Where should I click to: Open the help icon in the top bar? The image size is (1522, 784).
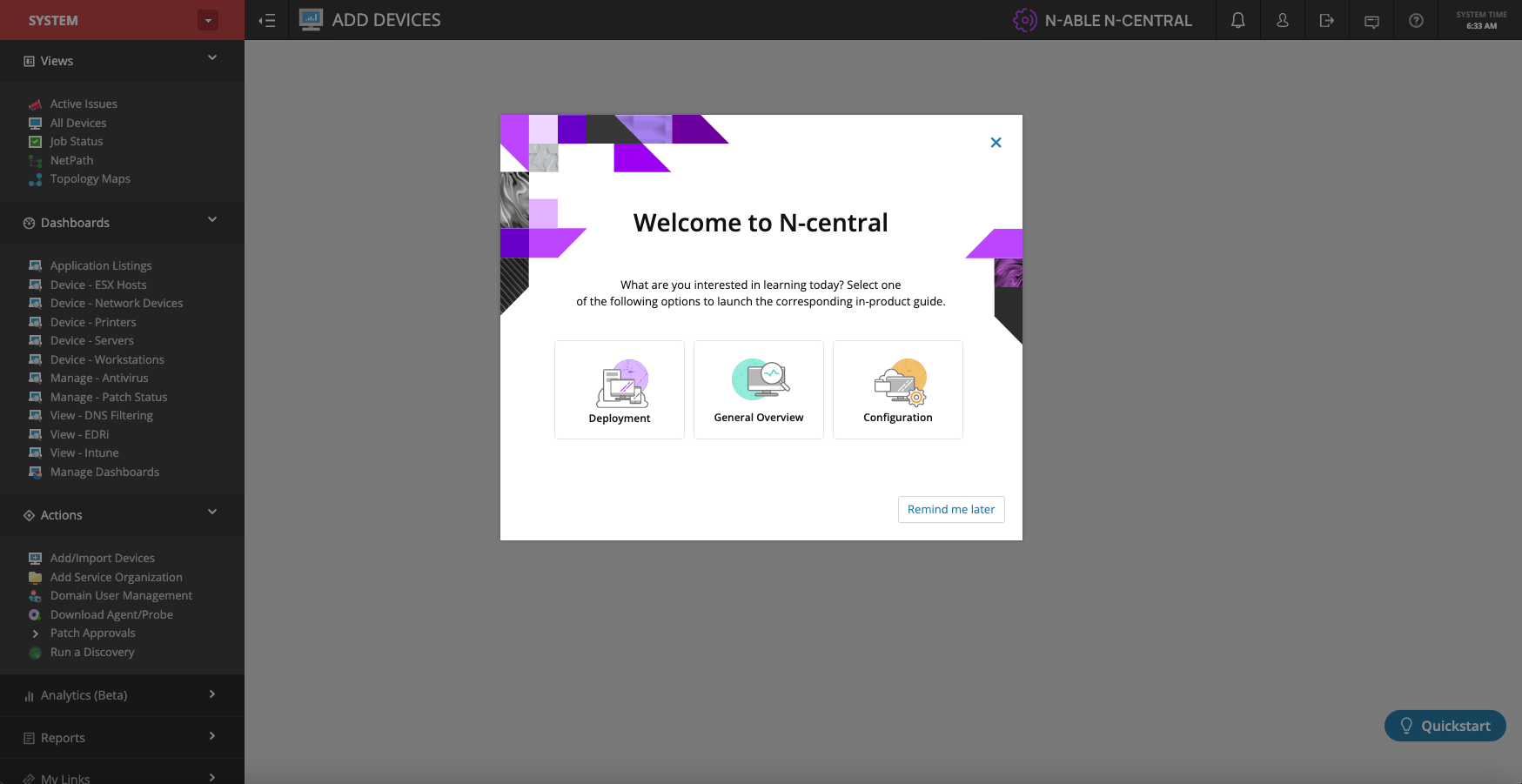pyautogui.click(x=1415, y=20)
